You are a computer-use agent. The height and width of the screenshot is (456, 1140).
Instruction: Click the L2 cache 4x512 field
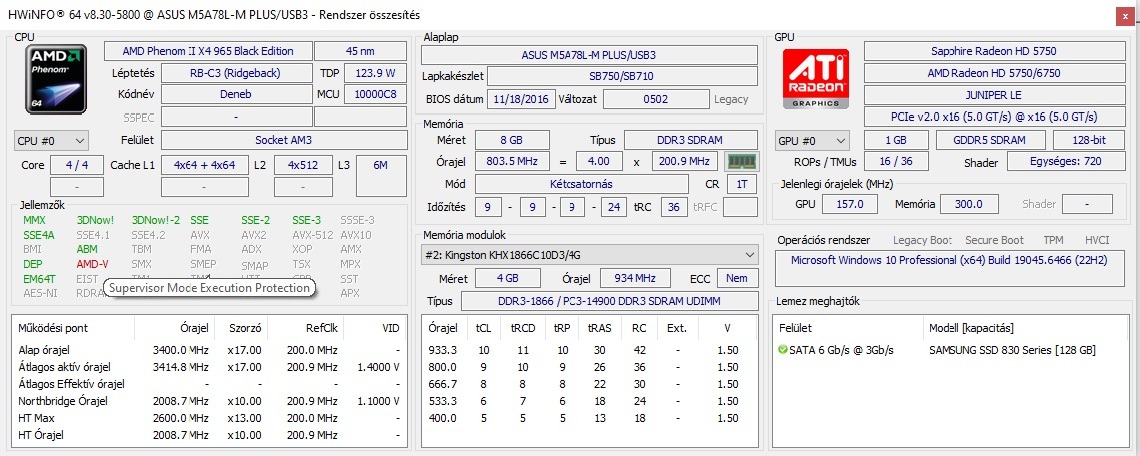(304, 165)
